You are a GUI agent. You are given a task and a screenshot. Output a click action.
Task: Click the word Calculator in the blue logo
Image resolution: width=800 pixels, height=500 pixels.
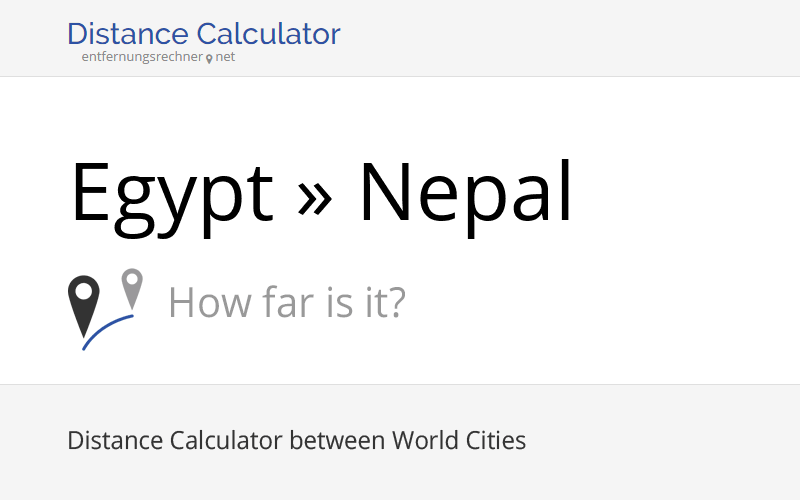pyautogui.click(x=268, y=34)
